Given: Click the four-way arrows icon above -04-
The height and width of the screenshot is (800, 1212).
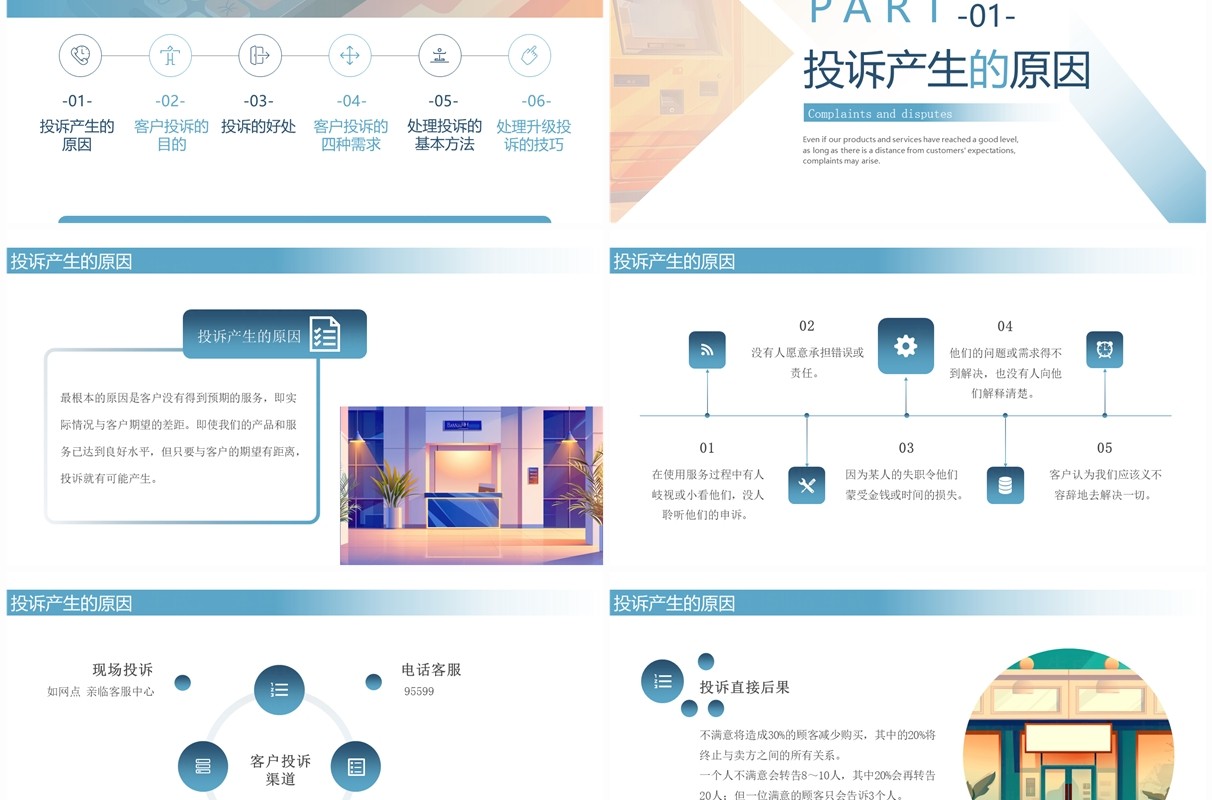Looking at the screenshot, I should pyautogui.click(x=350, y=55).
